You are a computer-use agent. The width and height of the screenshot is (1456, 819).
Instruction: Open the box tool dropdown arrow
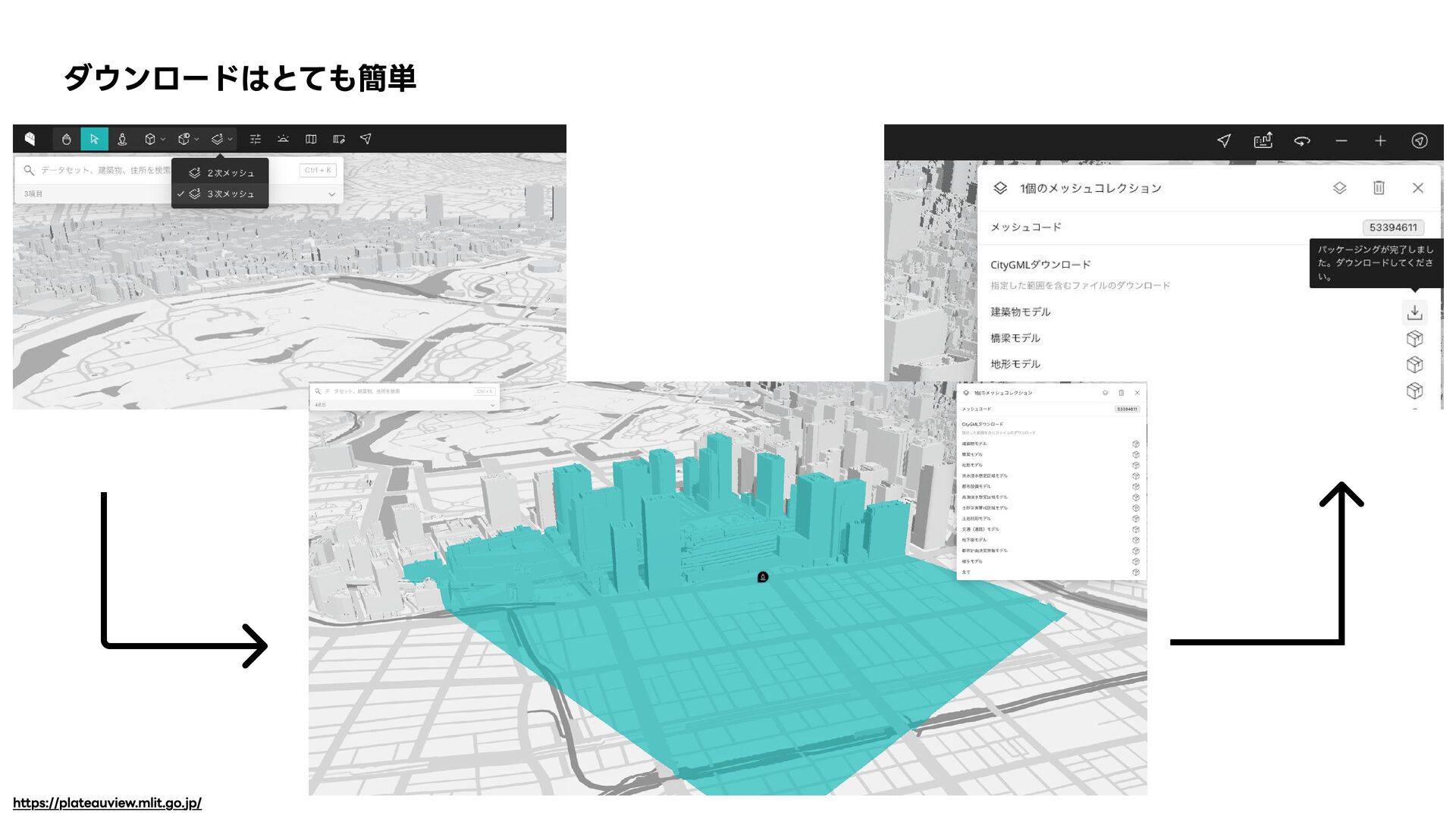pyautogui.click(x=163, y=140)
